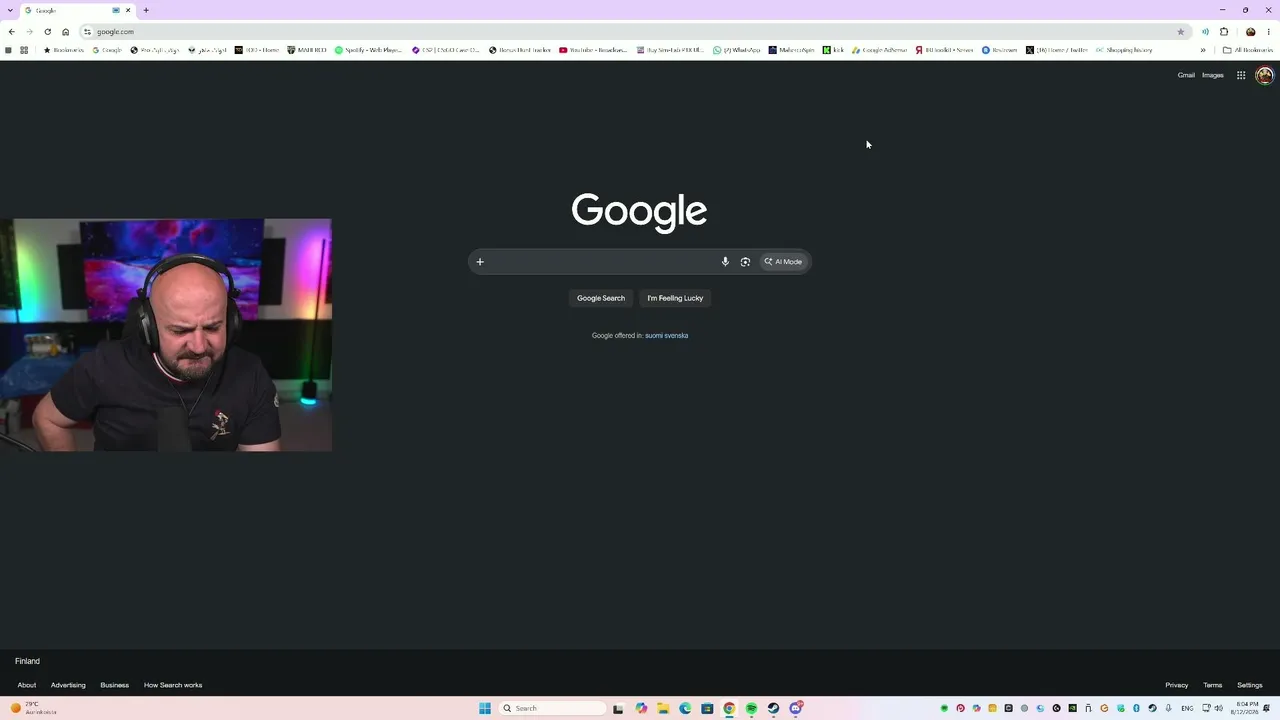Open Steam from the taskbar
This screenshot has height=720, width=1280.
click(x=773, y=708)
